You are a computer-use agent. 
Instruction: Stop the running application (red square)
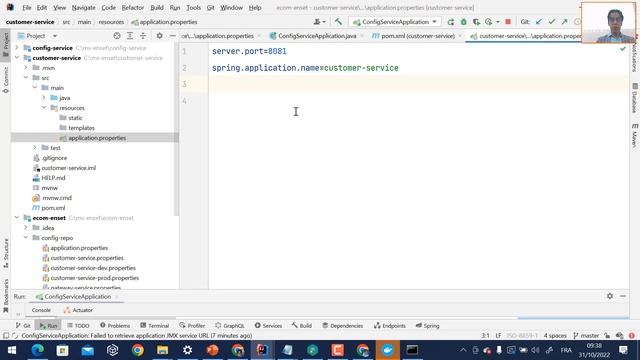[x=508, y=22]
